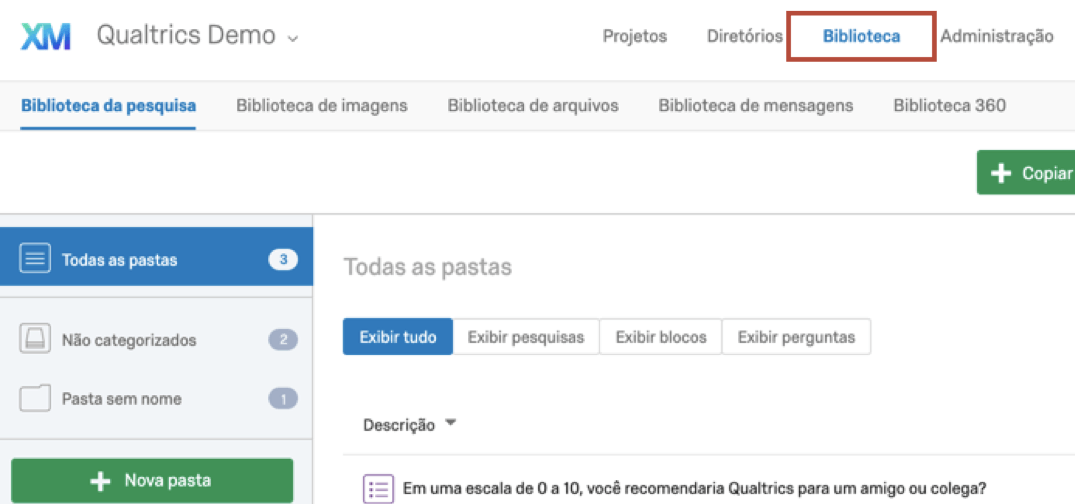Screen dimensions: 1075x504
Task: Switch to Biblioteca de arquivos tab
Action: click(533, 106)
